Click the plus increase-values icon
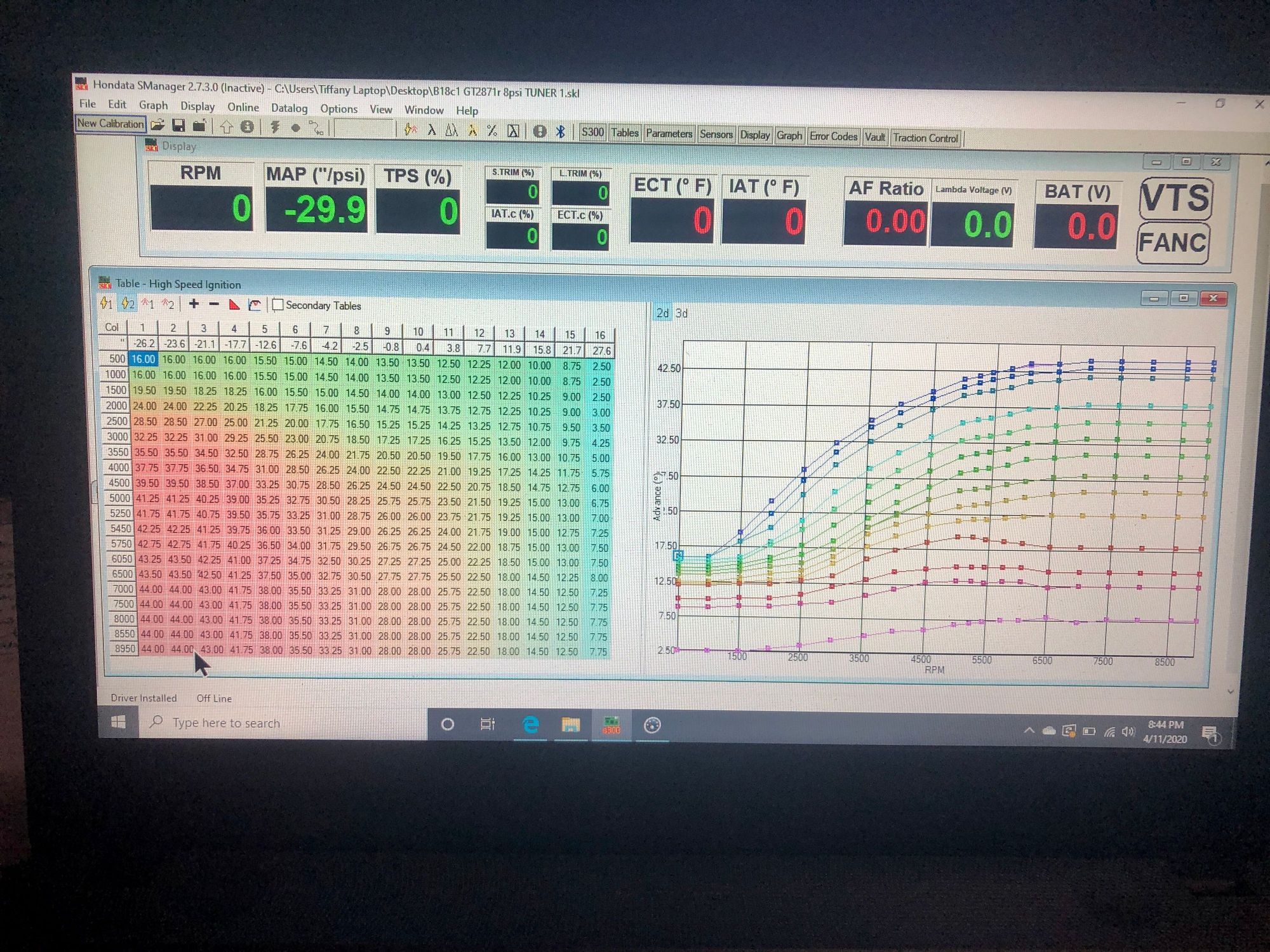This screenshot has height=952, width=1270. coord(194,304)
